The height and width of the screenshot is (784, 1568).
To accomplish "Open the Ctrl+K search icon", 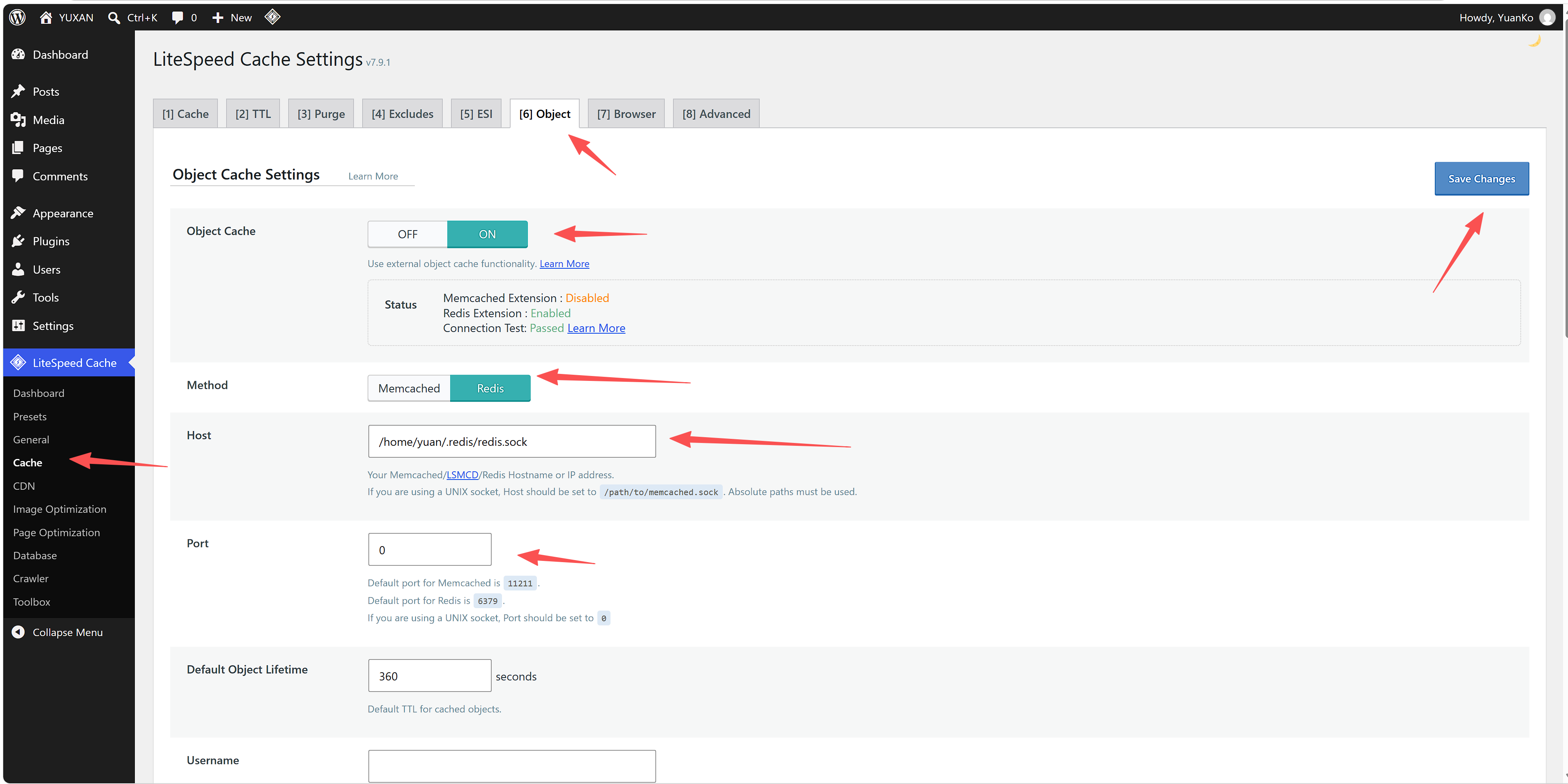I will point(114,18).
